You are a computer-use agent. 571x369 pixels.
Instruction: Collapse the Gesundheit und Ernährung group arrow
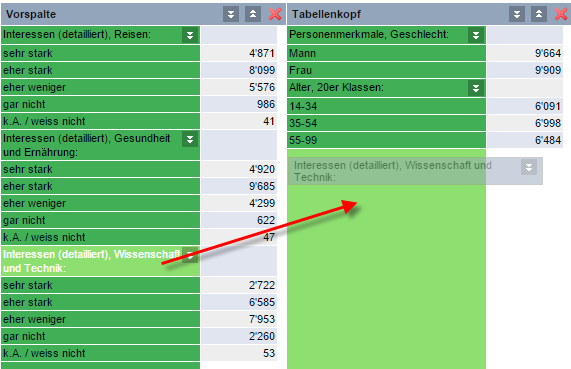[x=190, y=139]
